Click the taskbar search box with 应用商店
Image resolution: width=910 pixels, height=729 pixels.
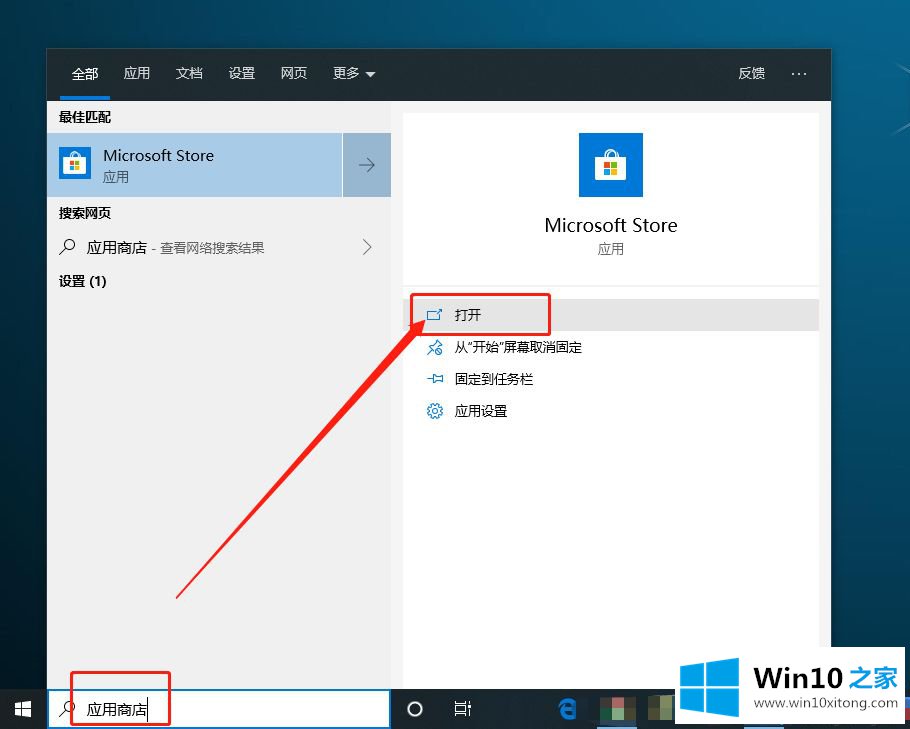tap(219, 709)
